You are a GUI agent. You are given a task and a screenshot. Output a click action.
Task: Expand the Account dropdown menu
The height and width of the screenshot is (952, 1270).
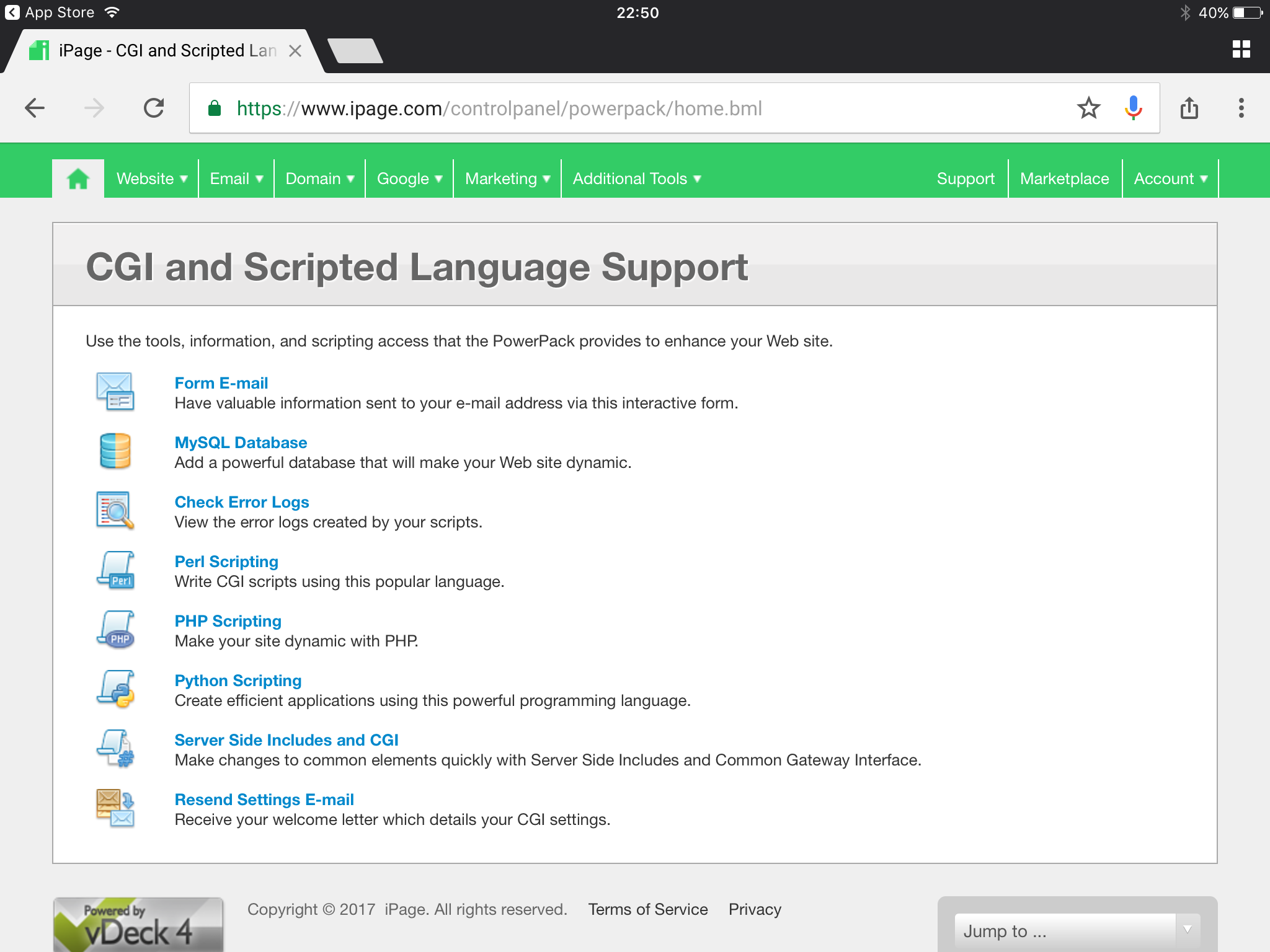[1170, 178]
